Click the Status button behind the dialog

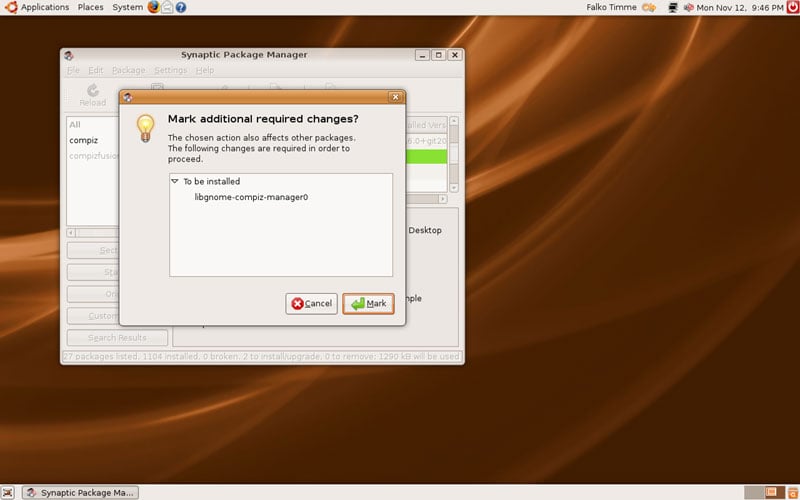coord(93,272)
